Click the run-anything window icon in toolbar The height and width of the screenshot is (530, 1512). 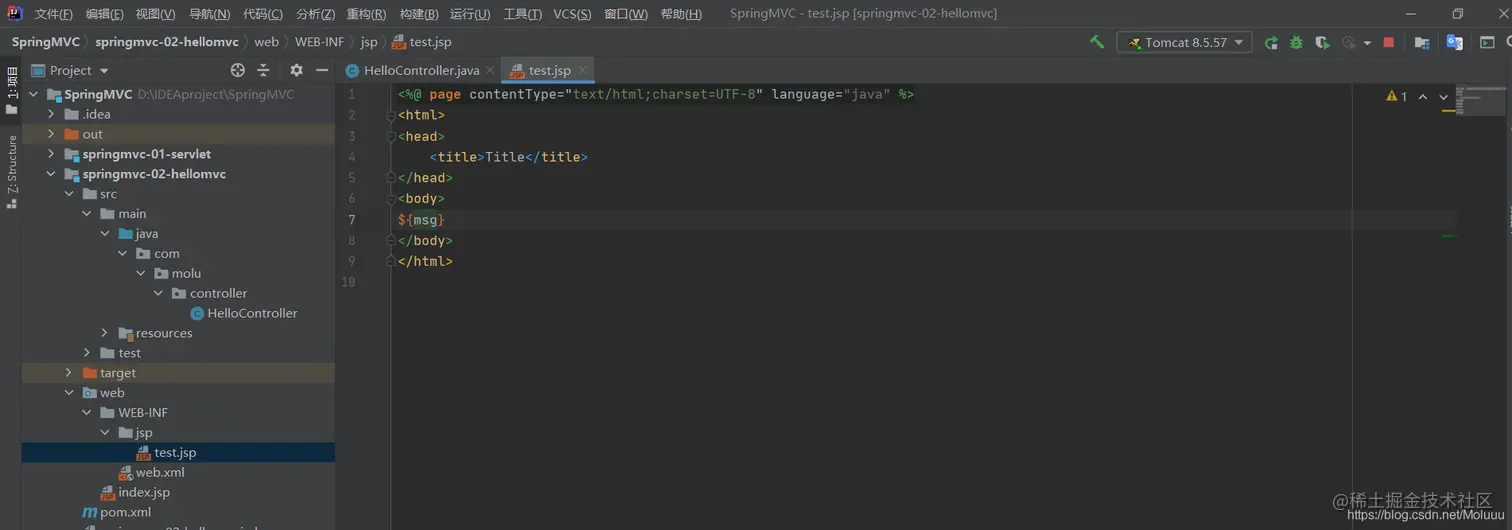tap(1487, 42)
